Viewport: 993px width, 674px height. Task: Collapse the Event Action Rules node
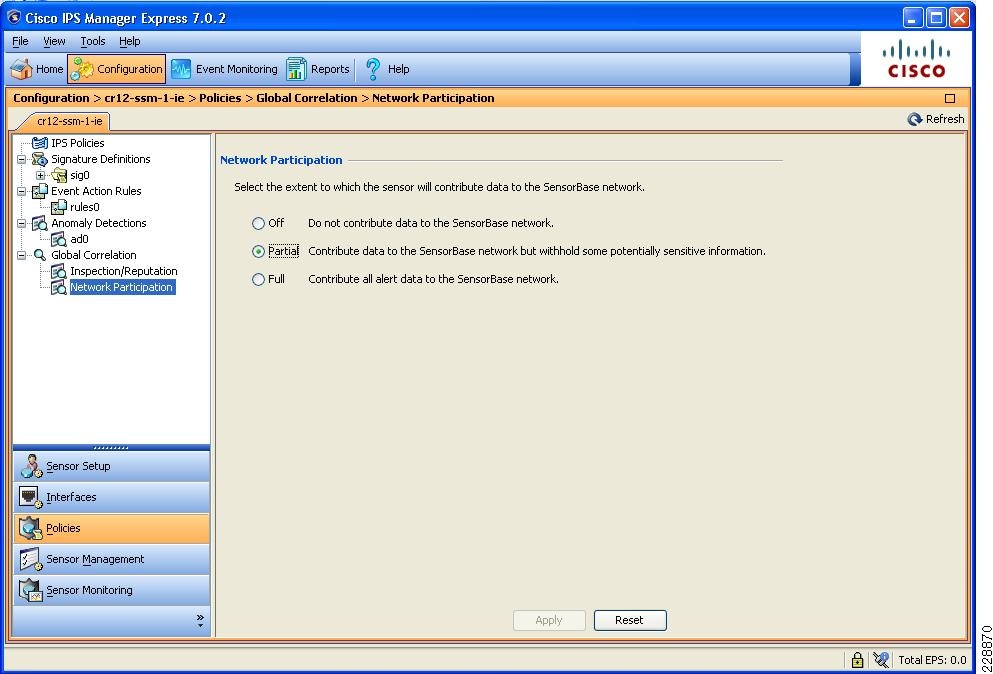point(22,191)
